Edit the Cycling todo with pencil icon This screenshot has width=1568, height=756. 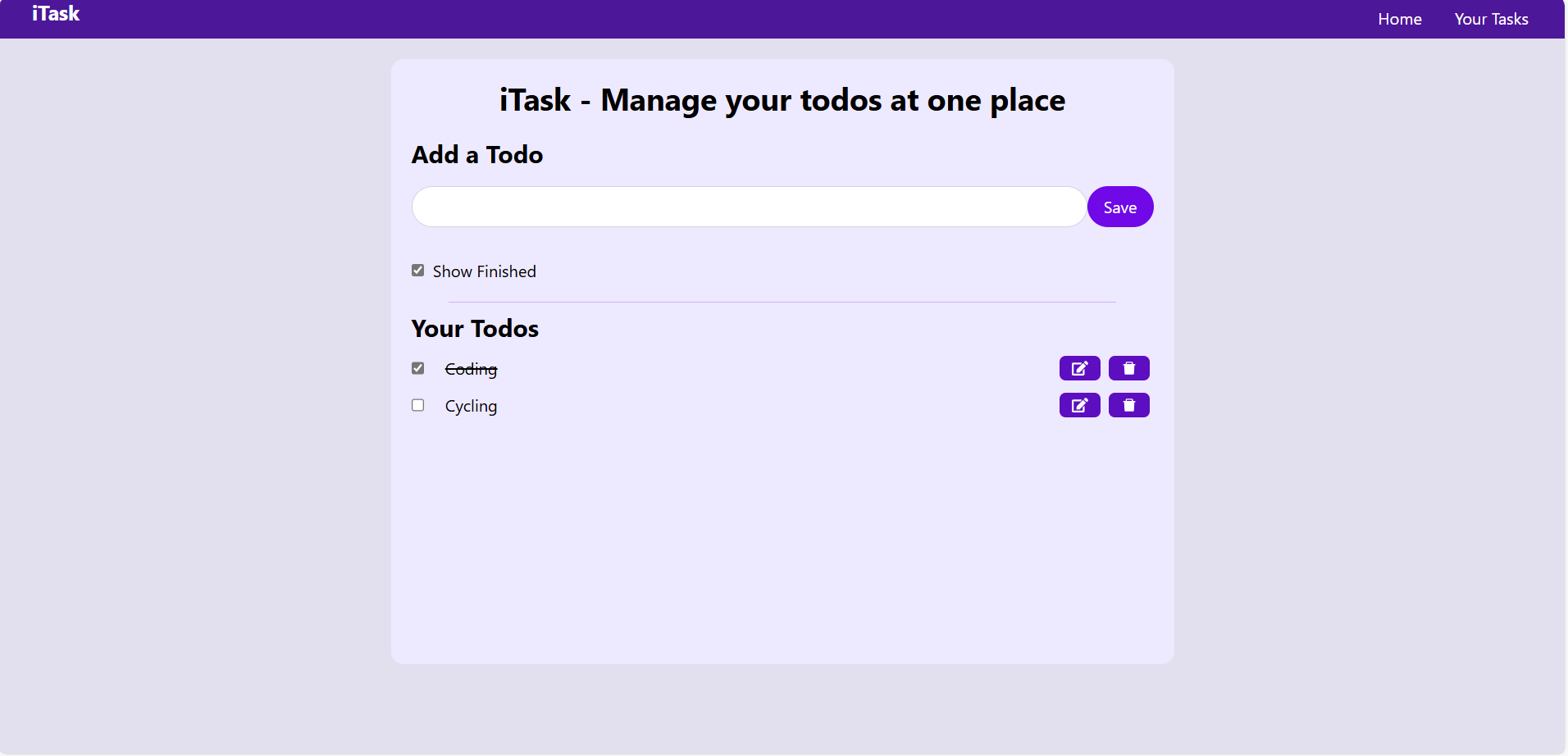[1079, 405]
